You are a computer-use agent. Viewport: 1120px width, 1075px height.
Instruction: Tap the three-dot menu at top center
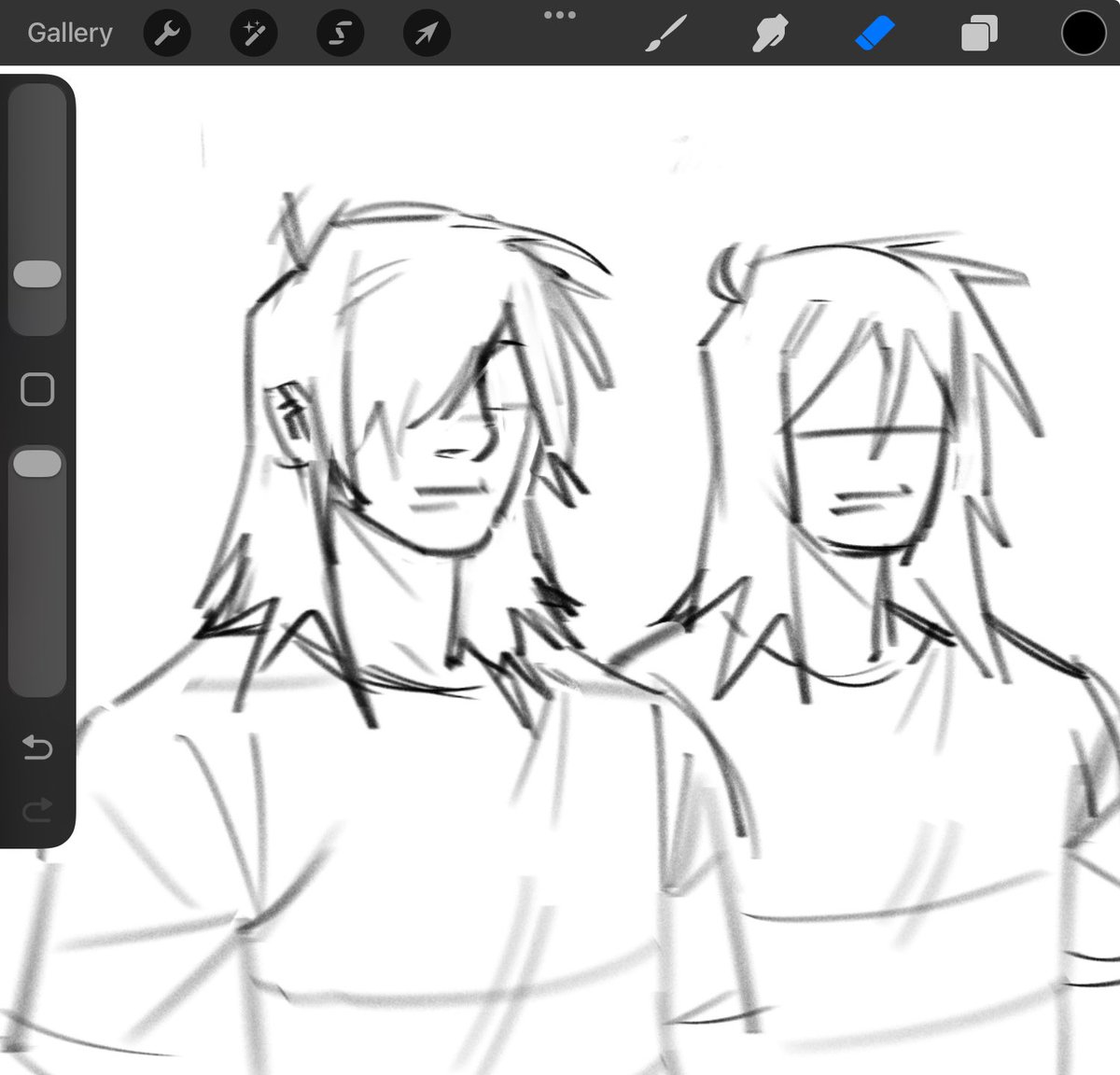click(560, 15)
